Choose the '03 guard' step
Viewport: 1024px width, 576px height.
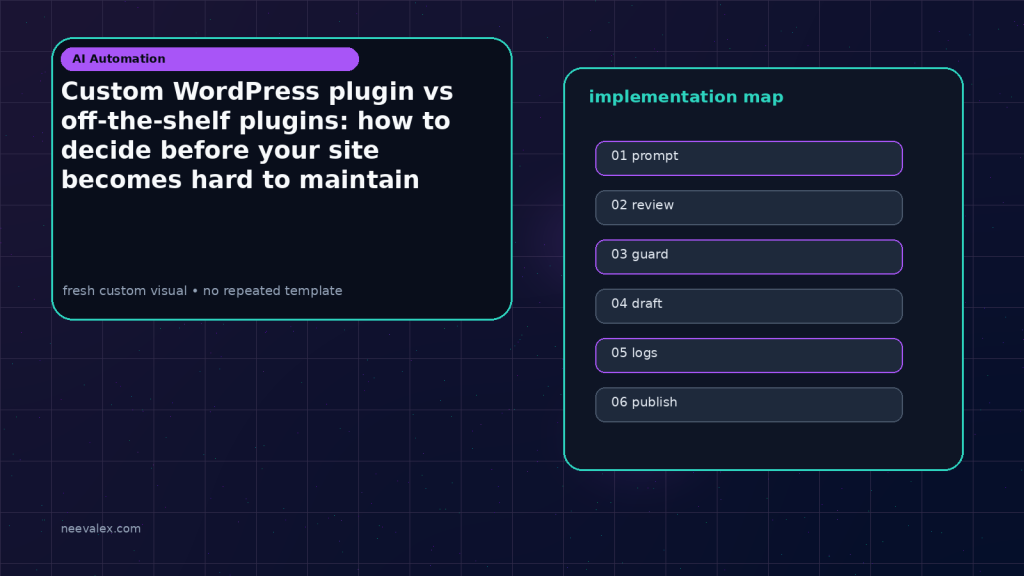[749, 257]
